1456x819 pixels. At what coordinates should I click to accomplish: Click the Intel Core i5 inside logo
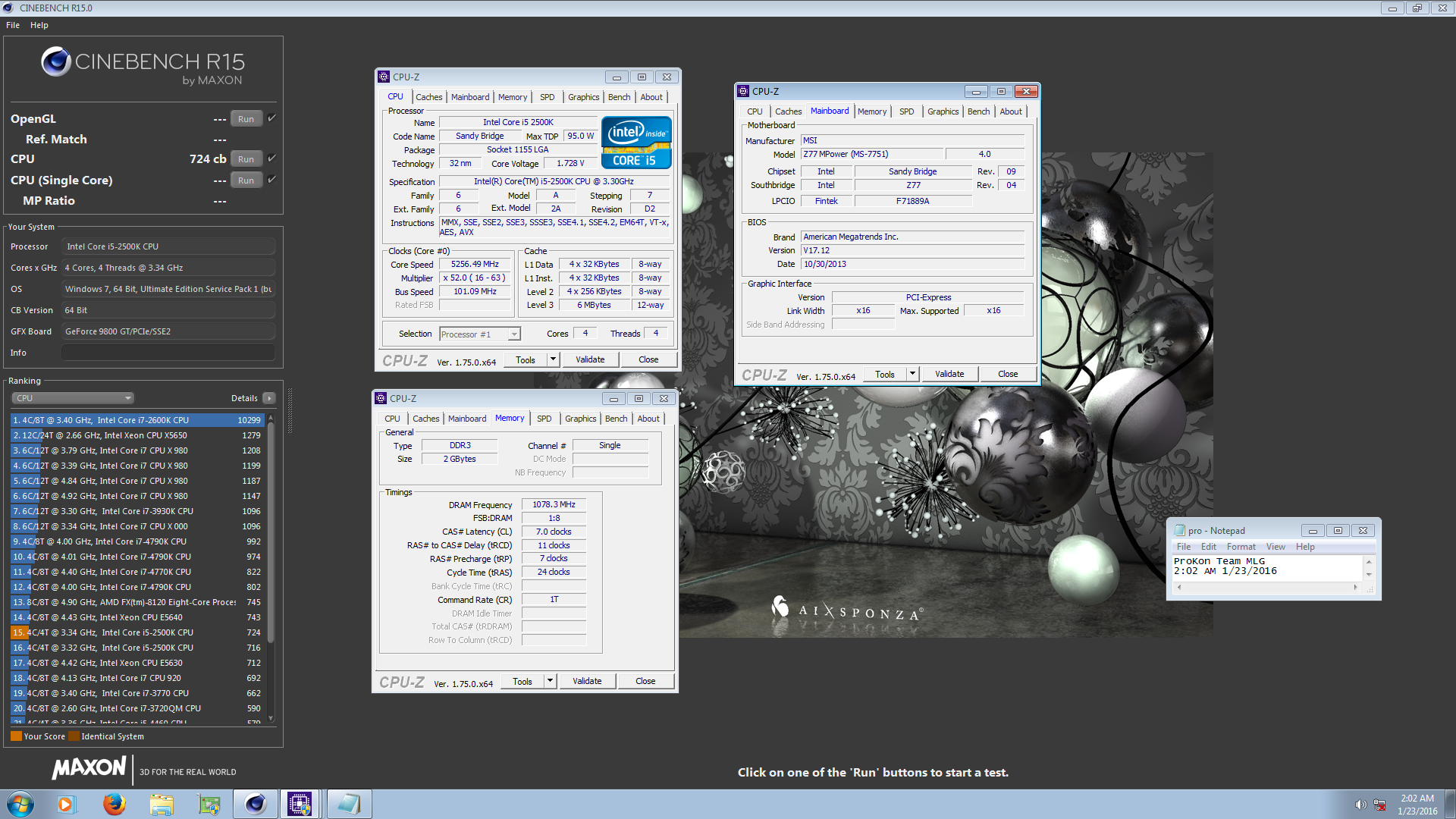click(x=636, y=142)
